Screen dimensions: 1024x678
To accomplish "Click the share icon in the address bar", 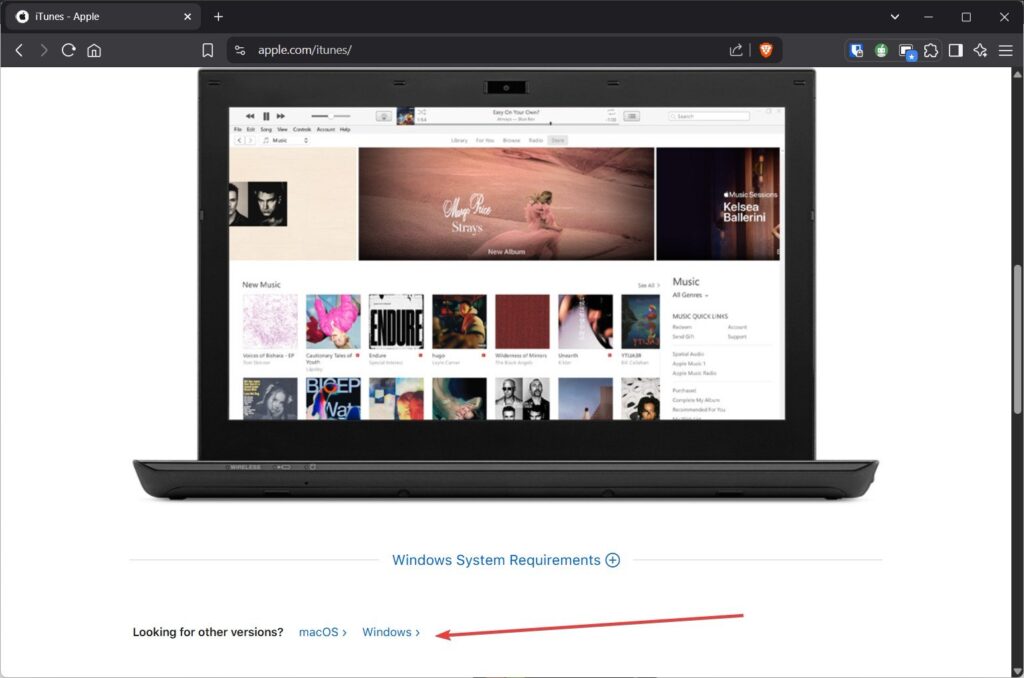I will 736,50.
